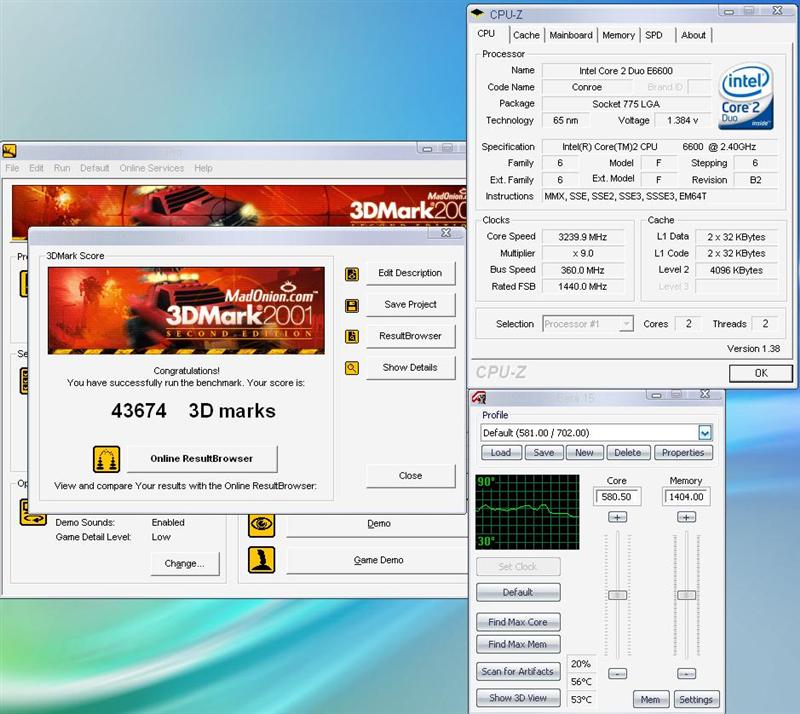Delete the ATI Tool profile
Screen dimensions: 800x714
pos(628,453)
